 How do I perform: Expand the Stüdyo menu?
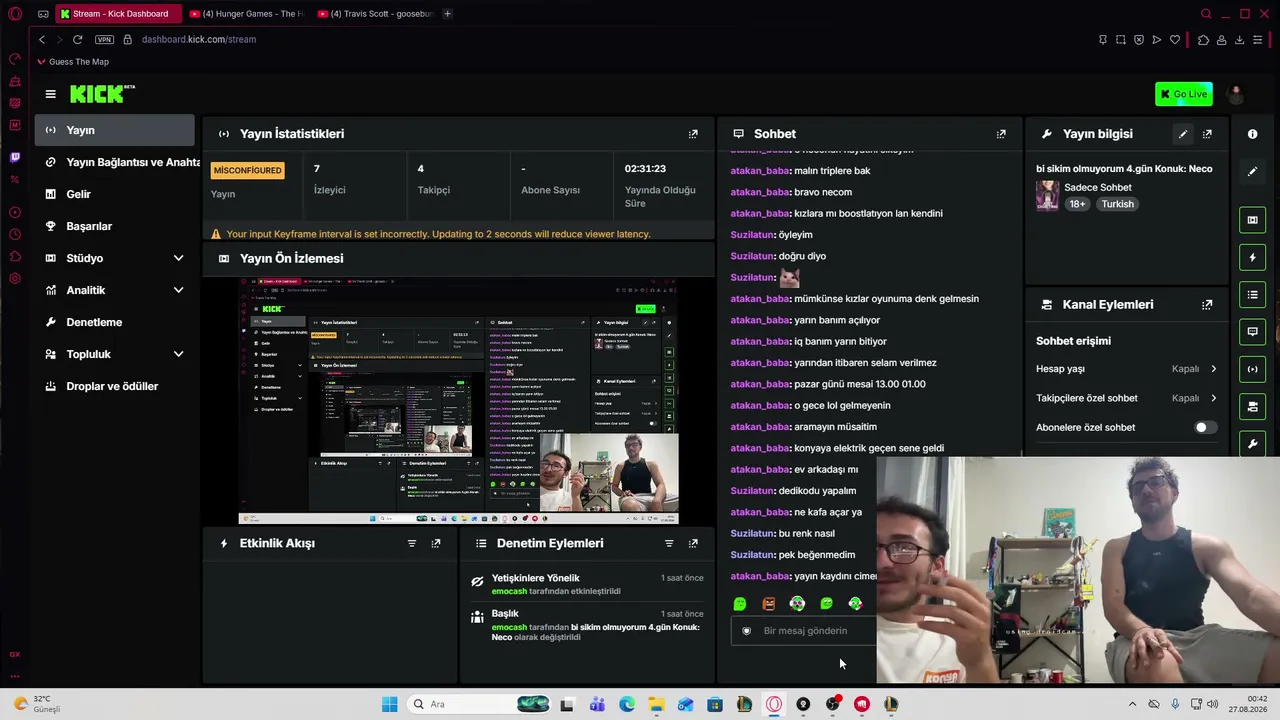click(x=115, y=258)
